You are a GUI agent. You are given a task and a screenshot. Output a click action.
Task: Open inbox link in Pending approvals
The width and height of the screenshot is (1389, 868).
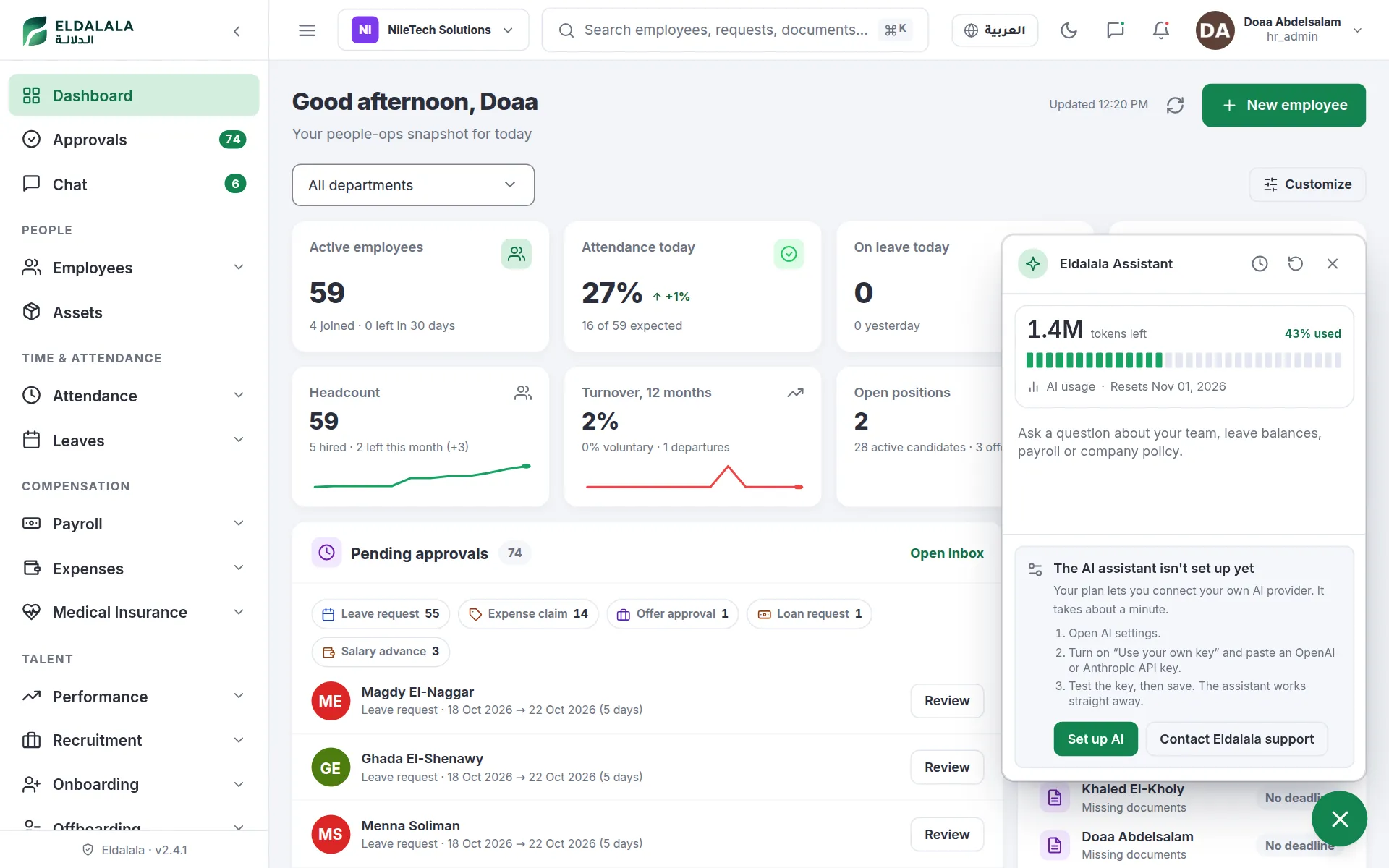(946, 553)
